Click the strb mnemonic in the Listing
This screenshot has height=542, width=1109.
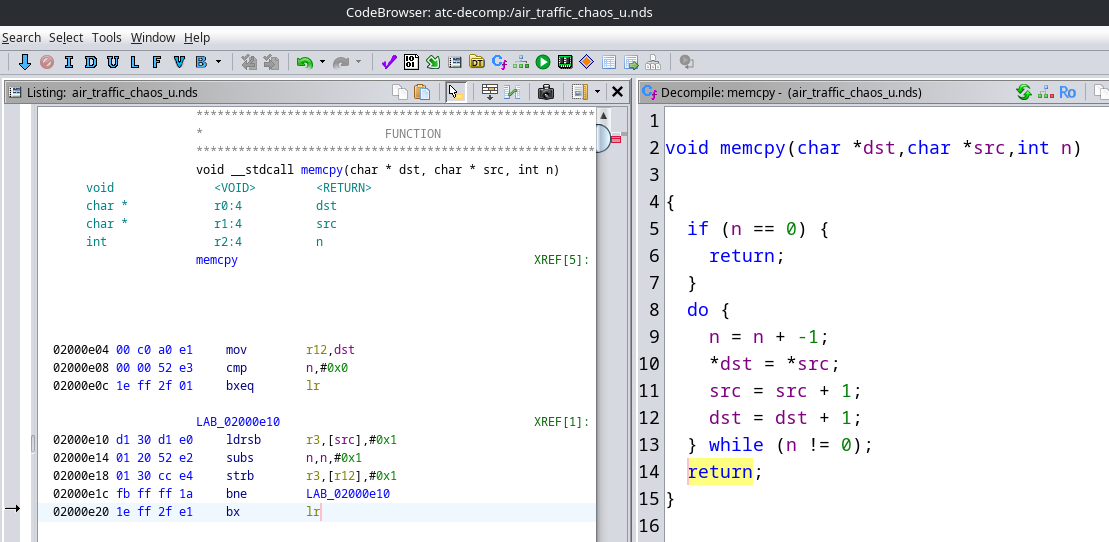pyautogui.click(x=240, y=475)
